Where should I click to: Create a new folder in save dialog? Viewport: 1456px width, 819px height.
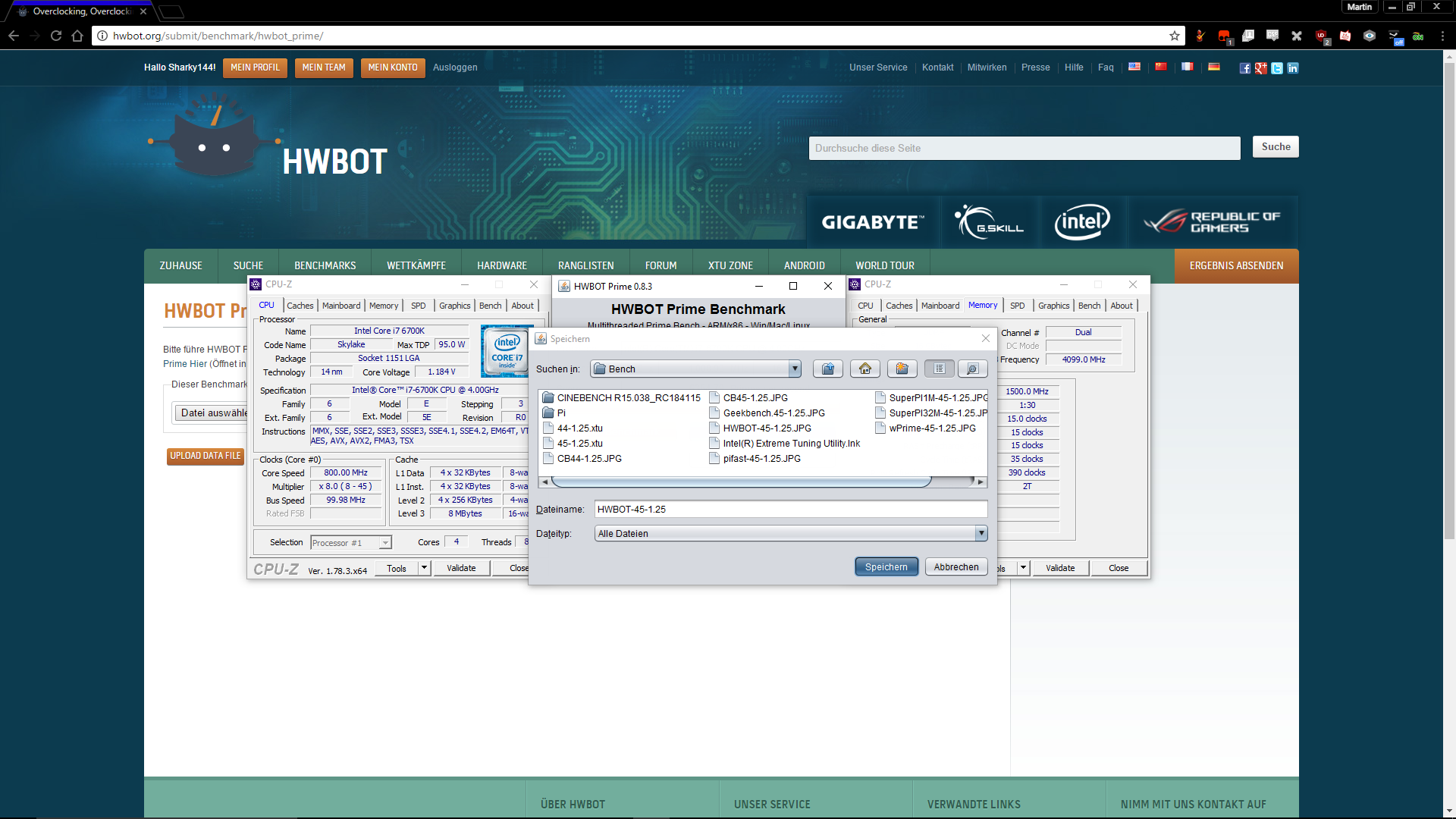point(902,369)
